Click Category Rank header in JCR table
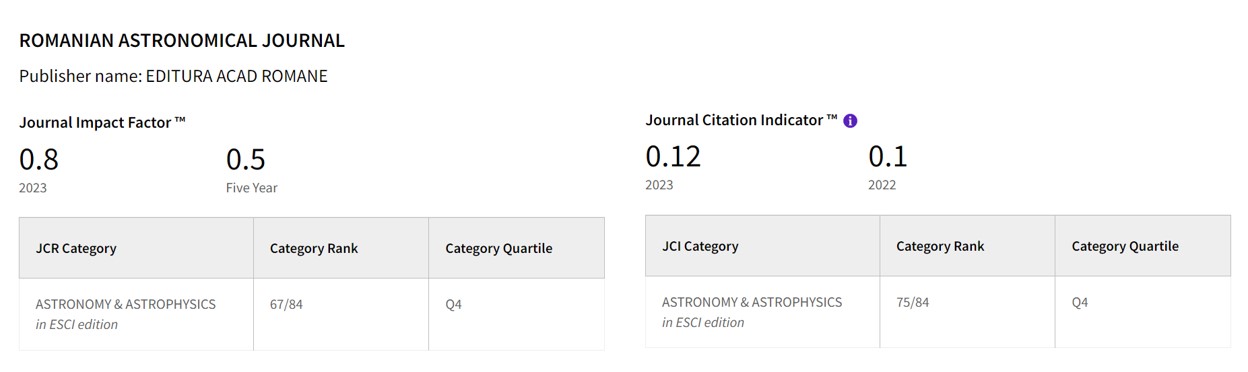 [314, 248]
